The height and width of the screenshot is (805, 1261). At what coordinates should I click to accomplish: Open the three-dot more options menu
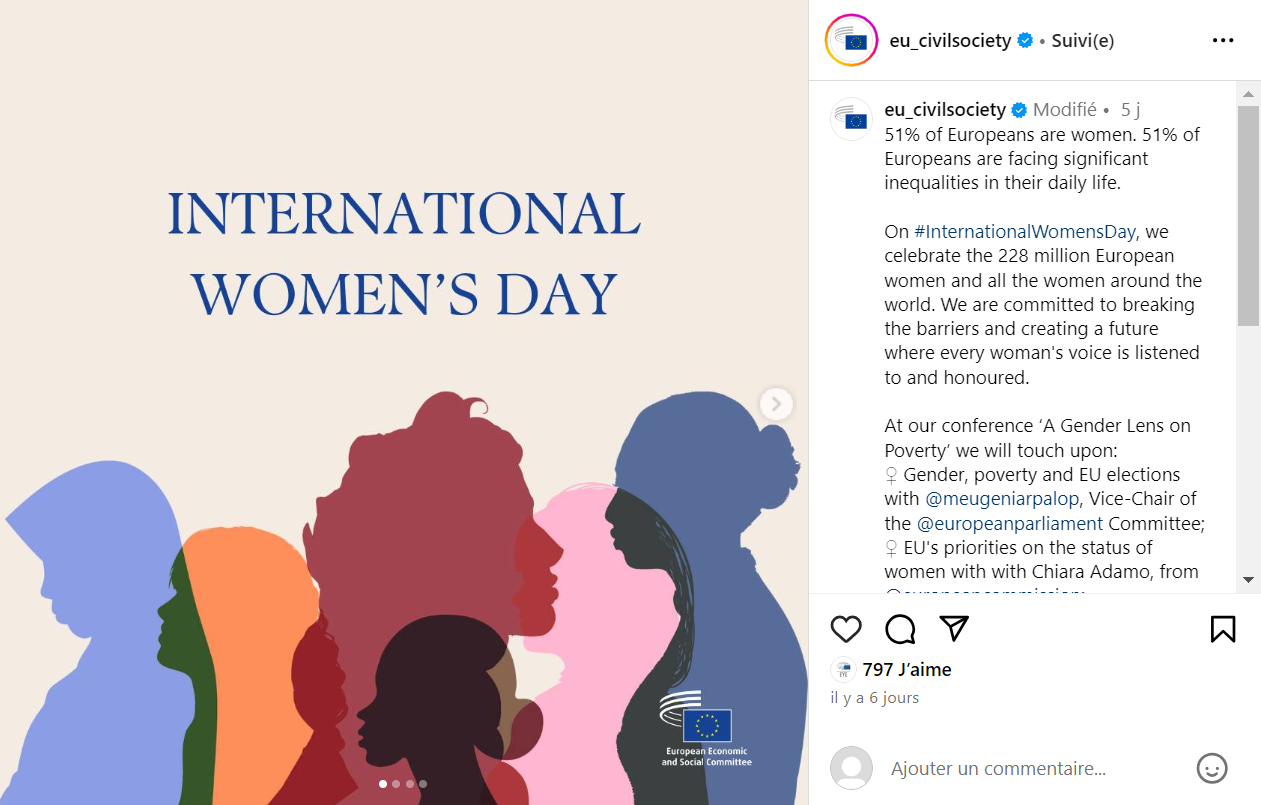tap(1223, 41)
